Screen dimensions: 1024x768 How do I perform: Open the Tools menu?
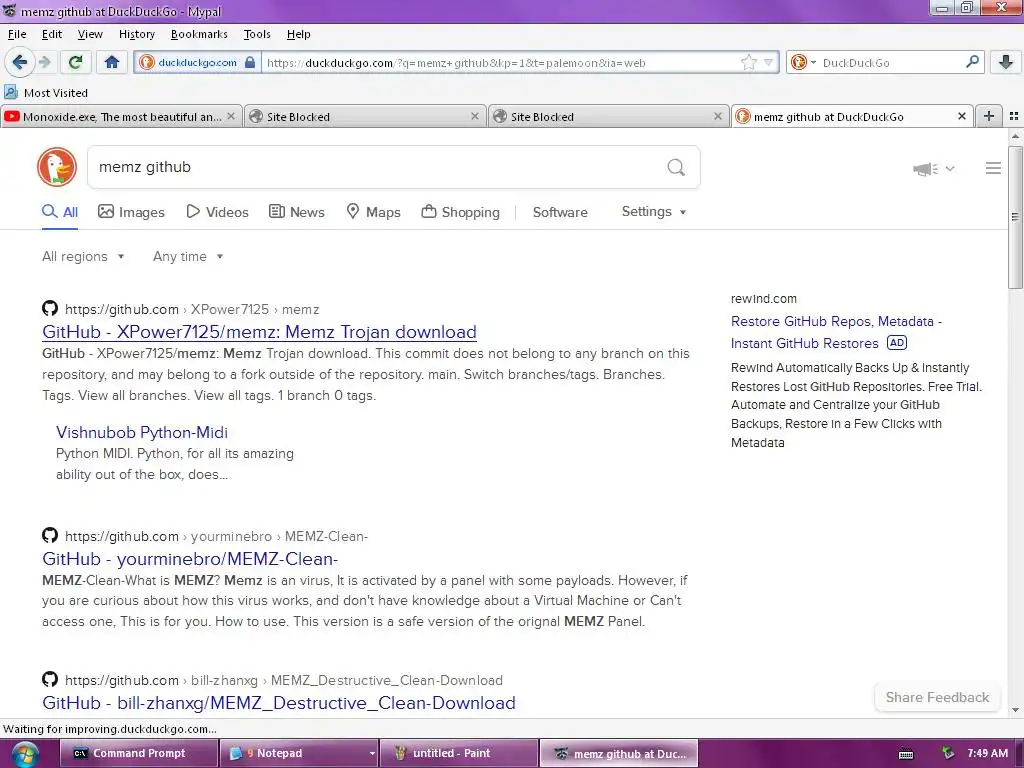tap(257, 34)
